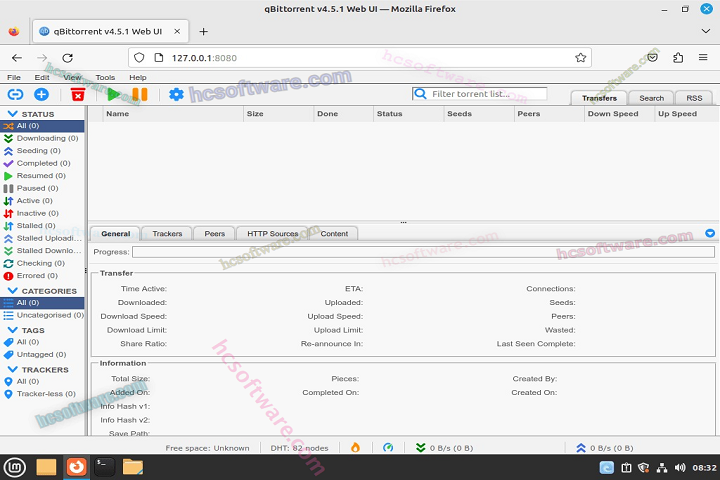Open Options via the blue gear icon

click(176, 95)
